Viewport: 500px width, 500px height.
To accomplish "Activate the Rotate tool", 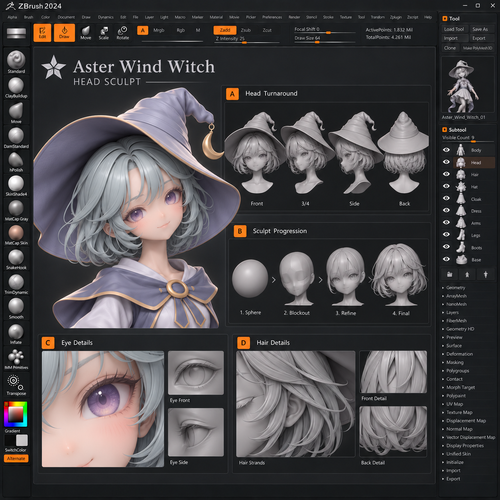I will point(123,33).
